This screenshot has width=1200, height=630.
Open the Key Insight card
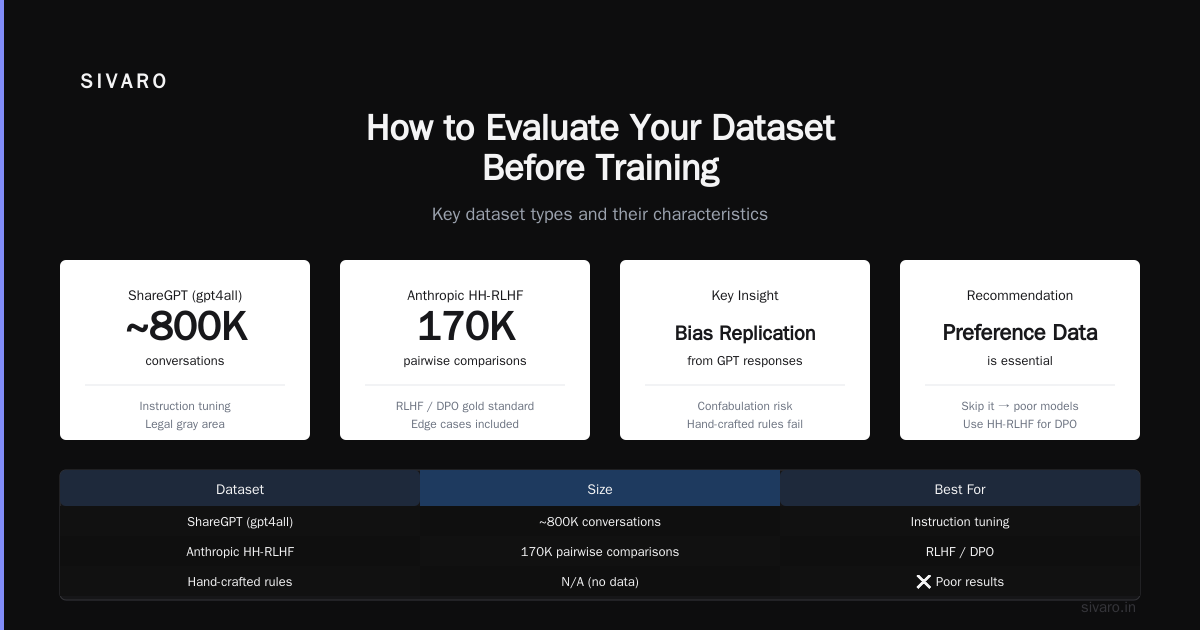point(745,350)
